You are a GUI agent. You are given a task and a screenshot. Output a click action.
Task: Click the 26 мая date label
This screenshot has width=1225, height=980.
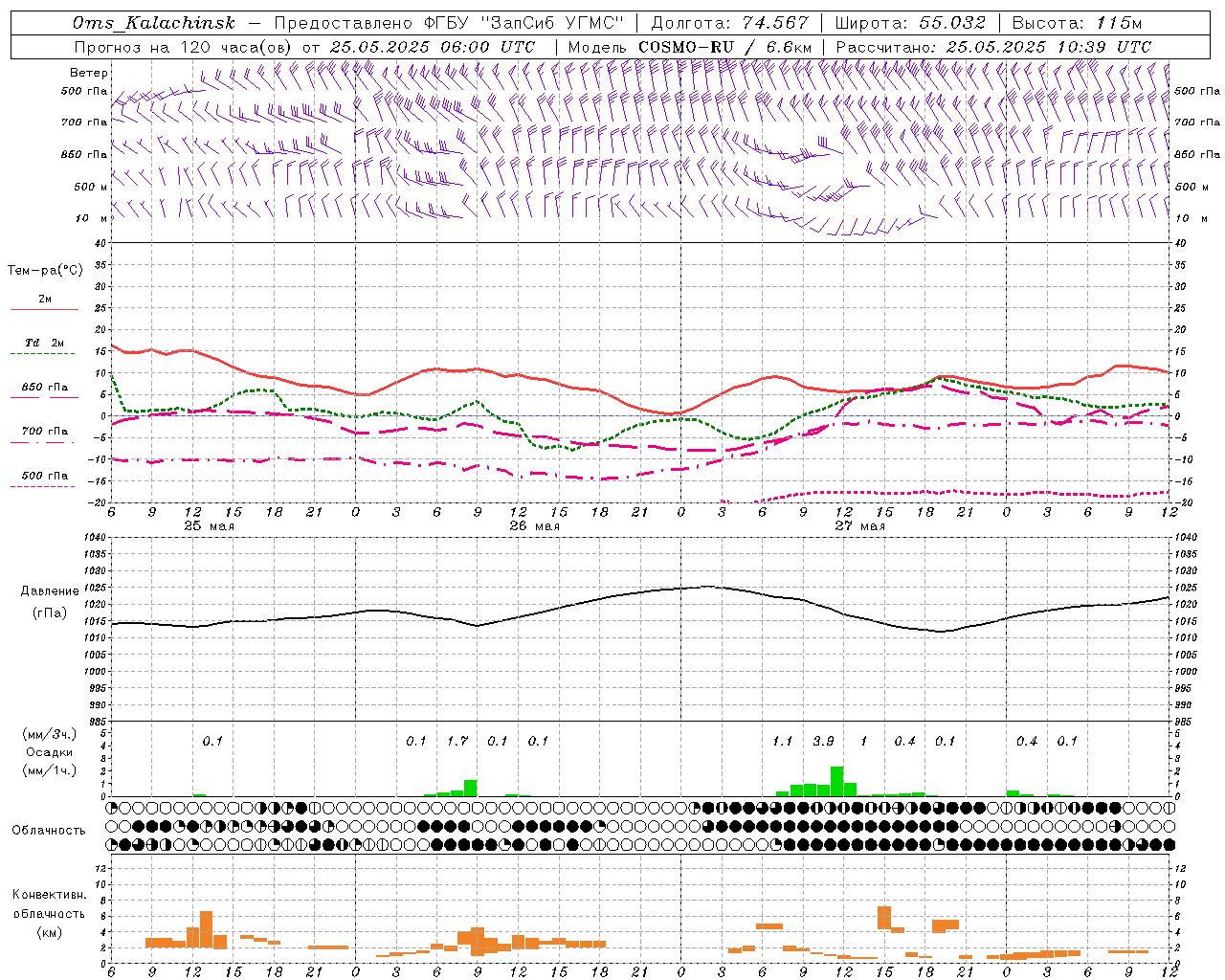tap(534, 526)
